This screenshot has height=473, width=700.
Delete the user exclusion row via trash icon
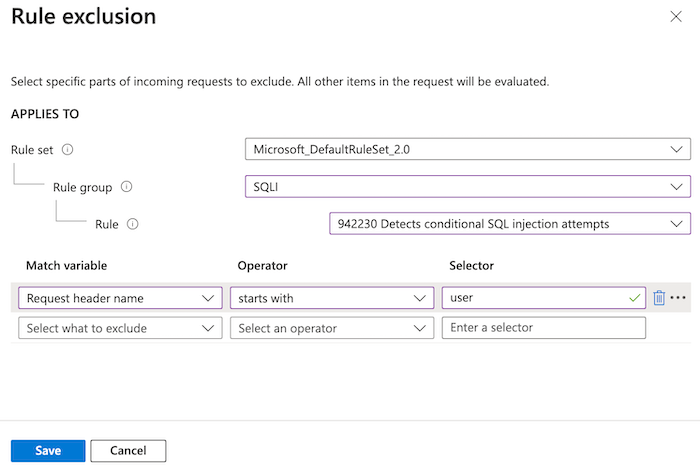659,298
